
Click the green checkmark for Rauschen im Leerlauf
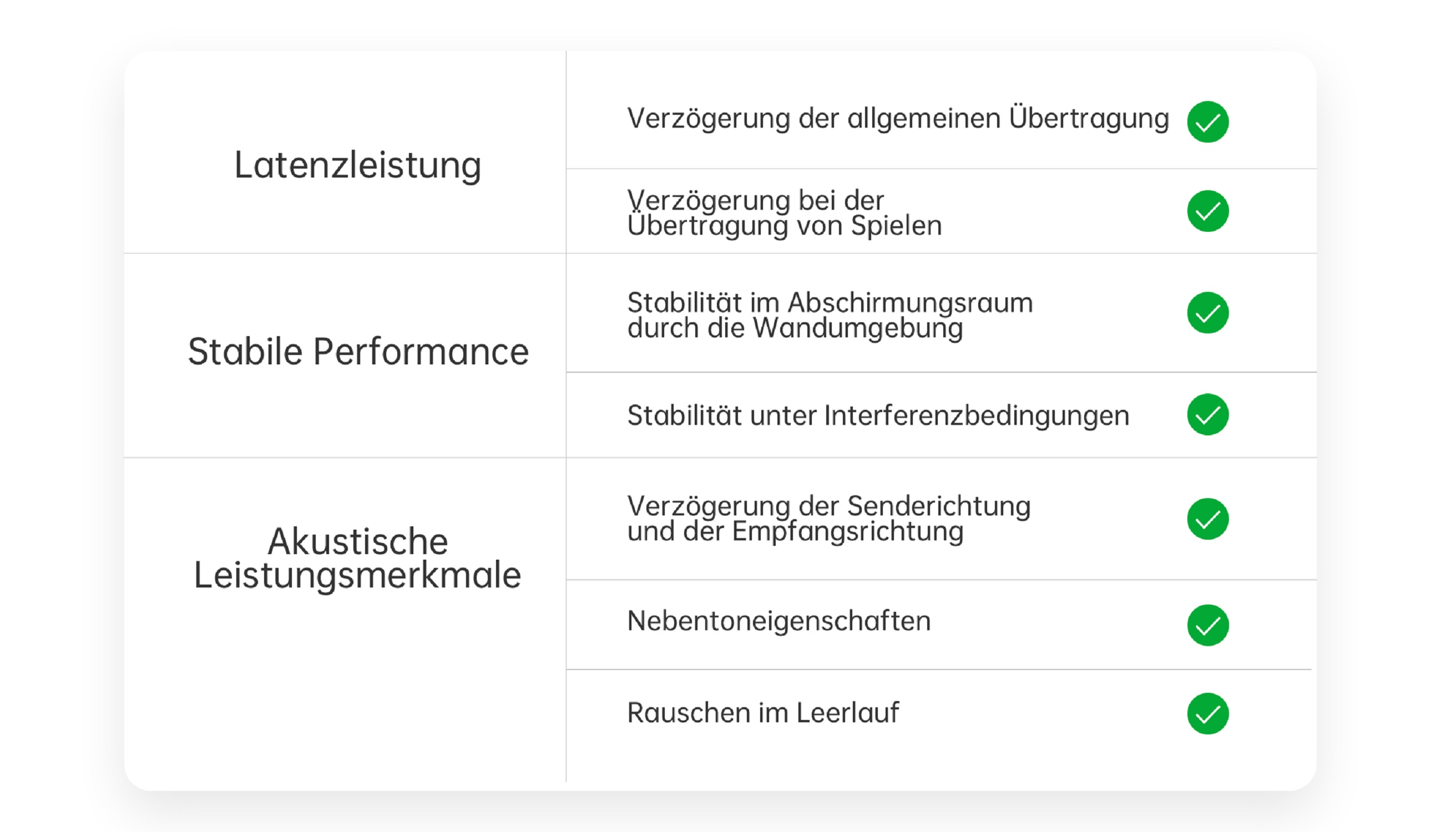1207,714
